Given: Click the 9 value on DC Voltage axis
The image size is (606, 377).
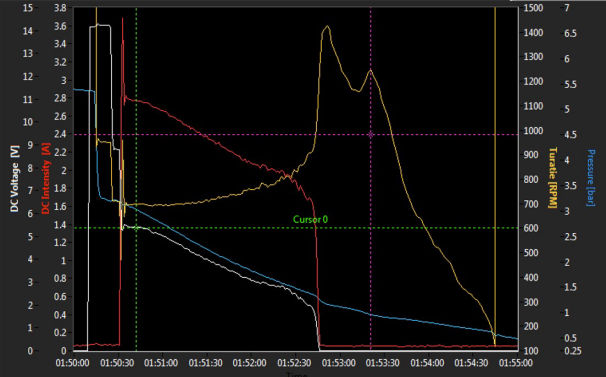Looking at the screenshot, I should [x=30, y=145].
